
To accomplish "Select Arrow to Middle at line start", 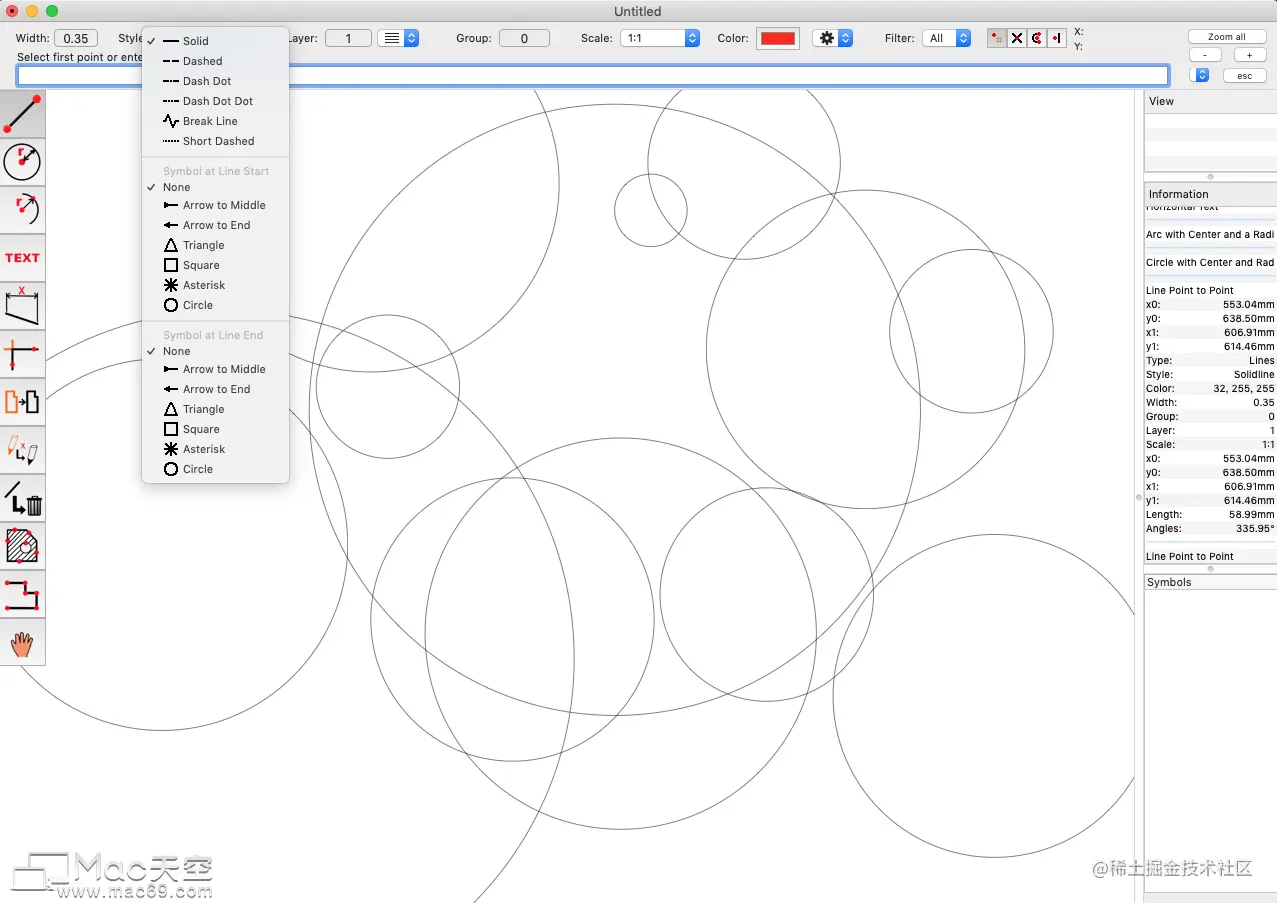I will click(x=215, y=205).
